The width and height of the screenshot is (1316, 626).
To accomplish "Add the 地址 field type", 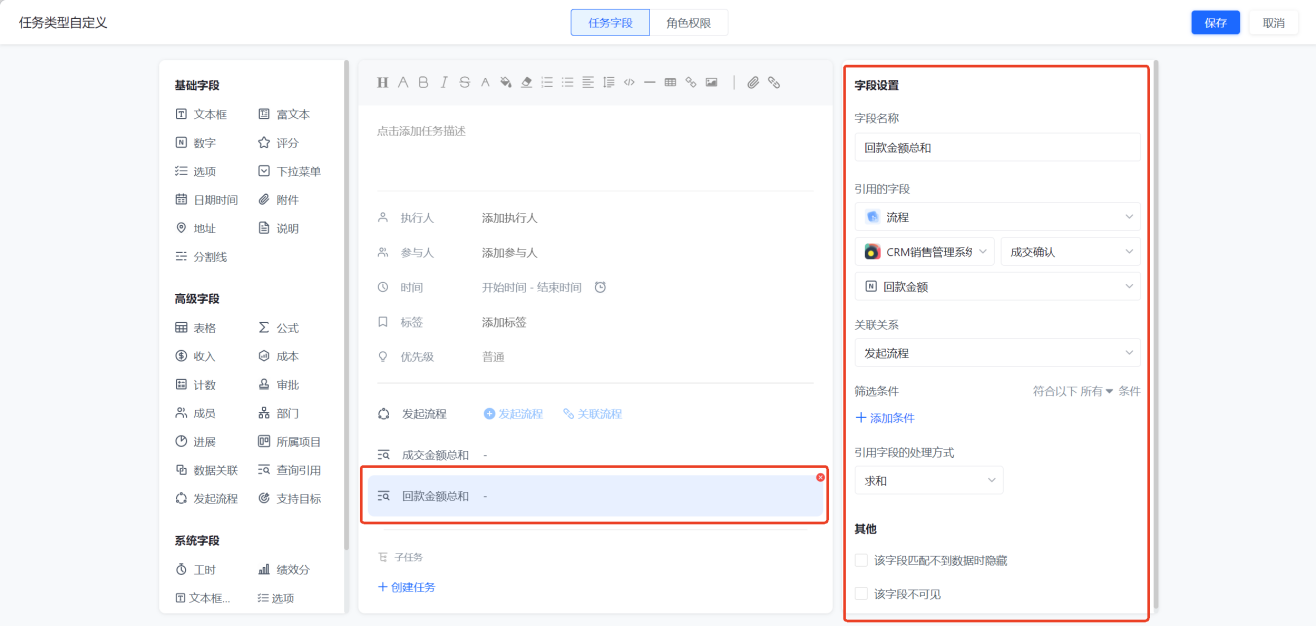I will coord(195,228).
